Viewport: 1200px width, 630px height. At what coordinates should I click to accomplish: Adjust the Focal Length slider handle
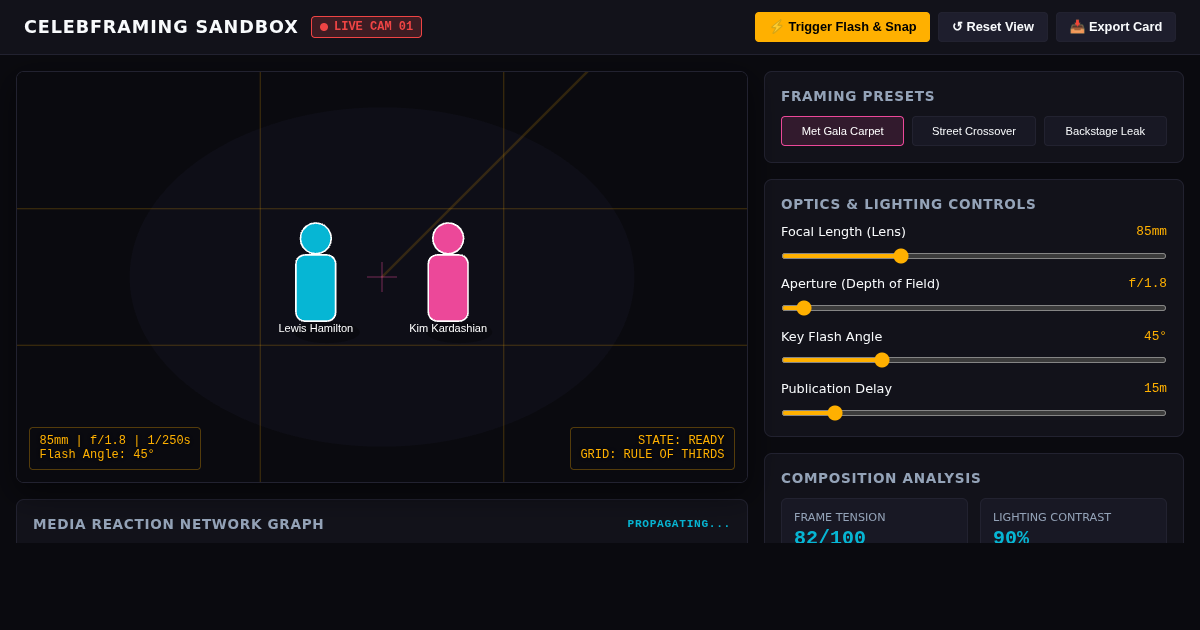(x=901, y=256)
